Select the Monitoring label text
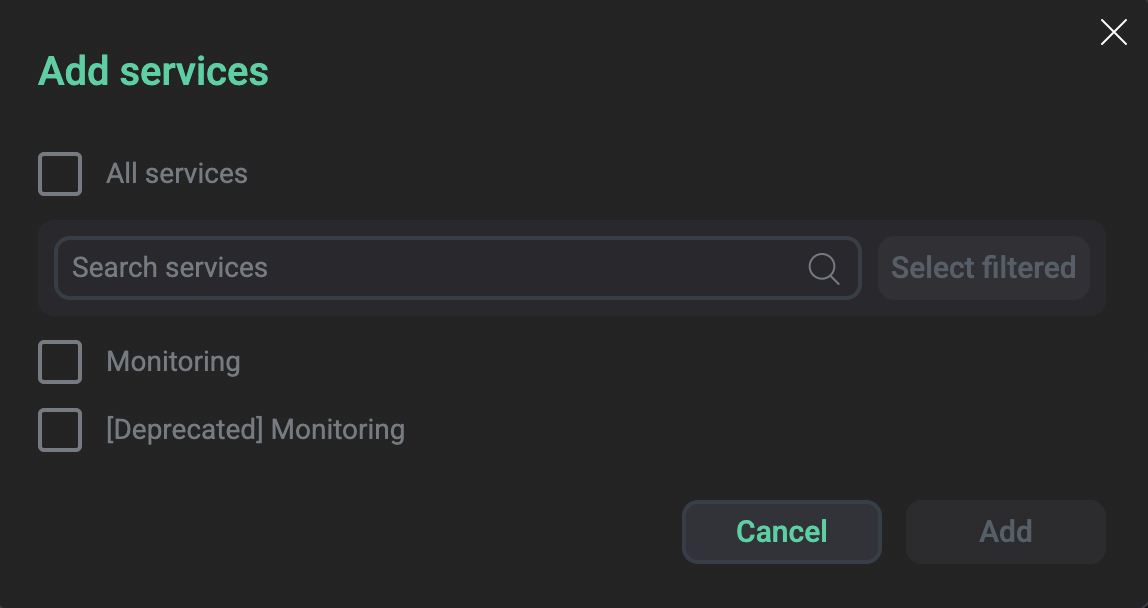The image size is (1148, 608). (x=173, y=361)
